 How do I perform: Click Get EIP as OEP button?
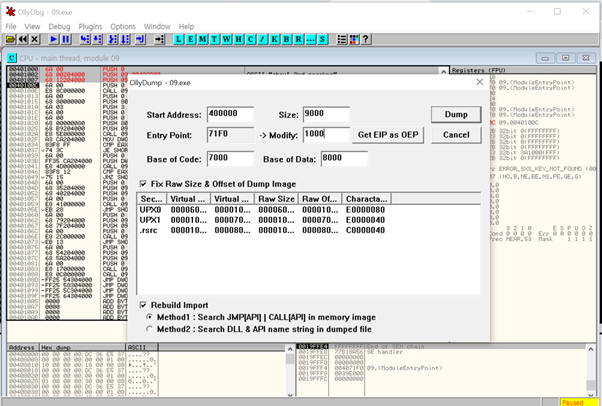pyautogui.click(x=388, y=135)
